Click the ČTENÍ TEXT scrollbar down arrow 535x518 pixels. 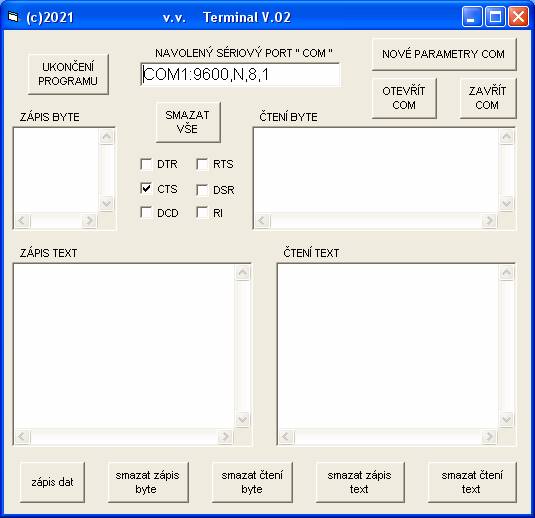tap(506, 419)
